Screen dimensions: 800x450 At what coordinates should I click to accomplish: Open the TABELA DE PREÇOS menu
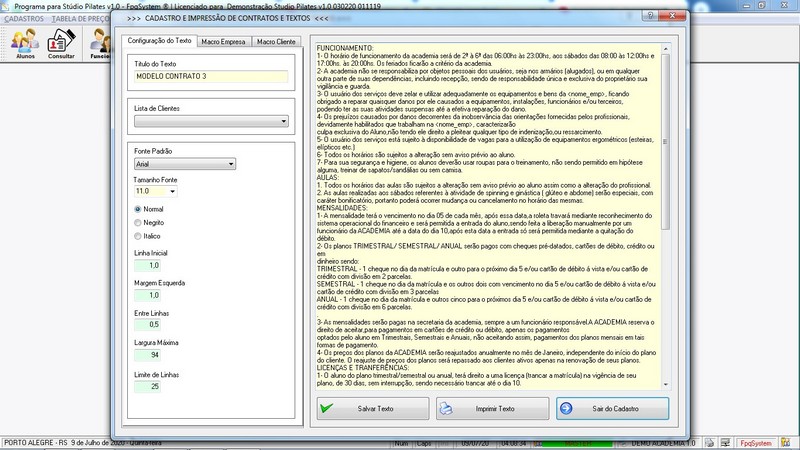tap(80, 19)
